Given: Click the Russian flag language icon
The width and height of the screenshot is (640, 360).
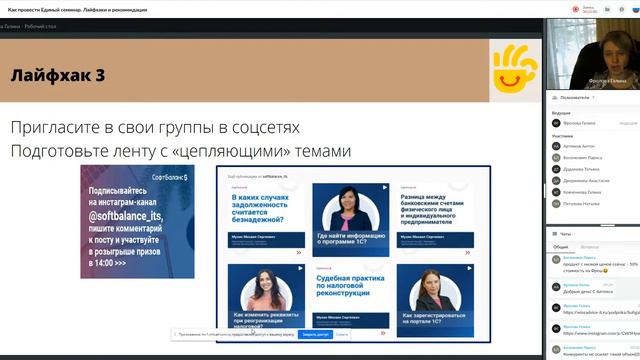Looking at the screenshot, I should [x=636, y=9].
